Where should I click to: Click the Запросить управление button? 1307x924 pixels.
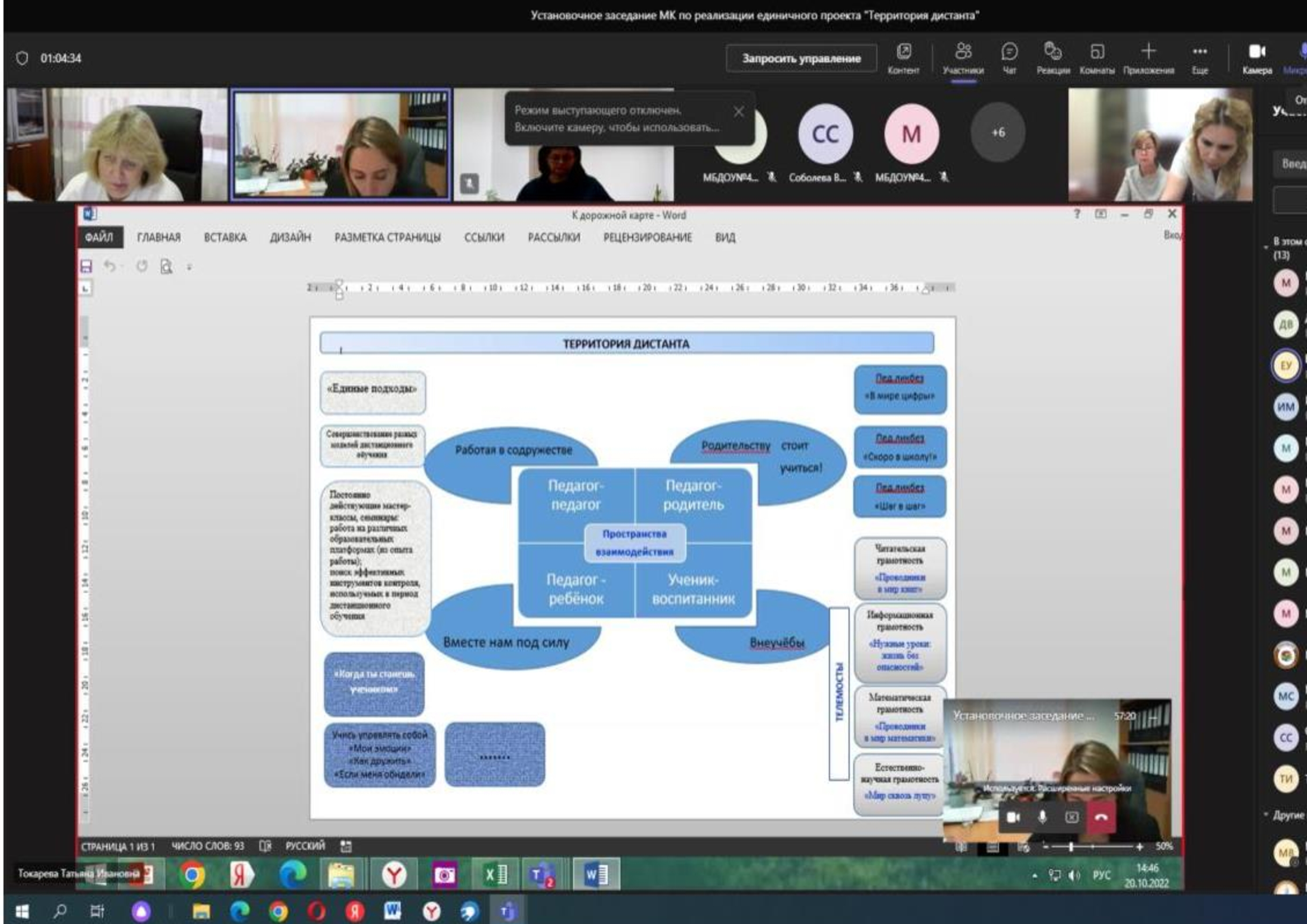pos(801,59)
